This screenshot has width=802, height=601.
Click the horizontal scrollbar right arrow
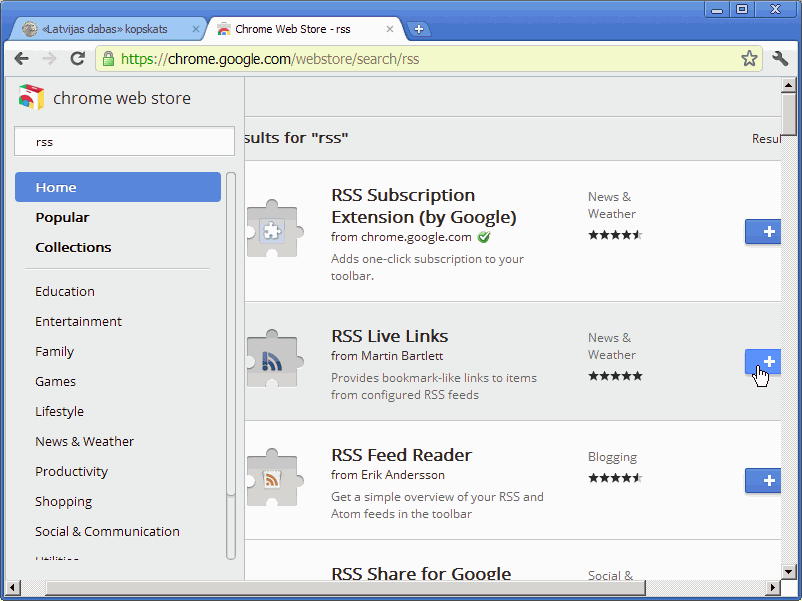coord(773,588)
